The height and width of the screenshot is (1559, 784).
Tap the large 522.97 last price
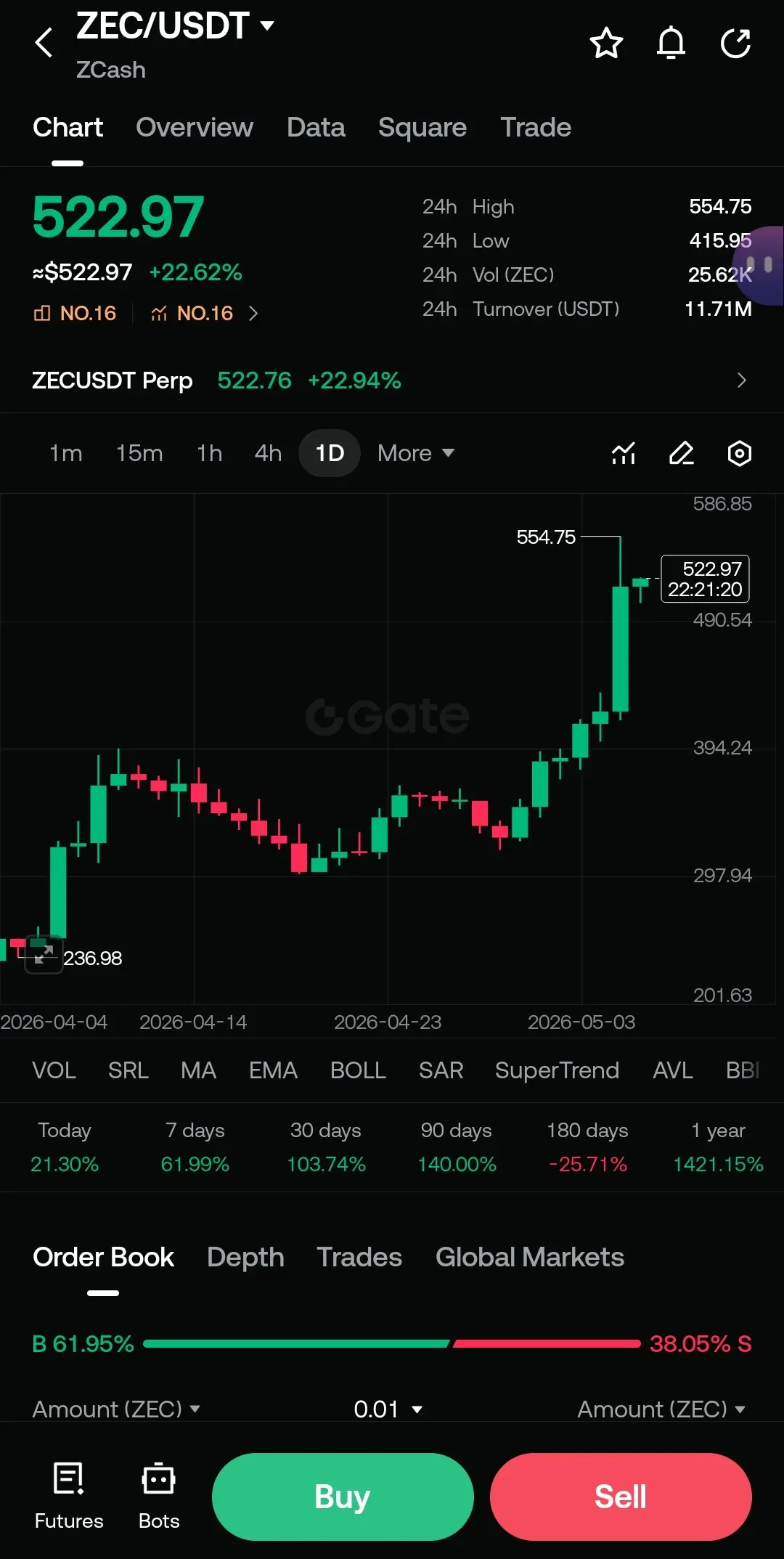(118, 216)
